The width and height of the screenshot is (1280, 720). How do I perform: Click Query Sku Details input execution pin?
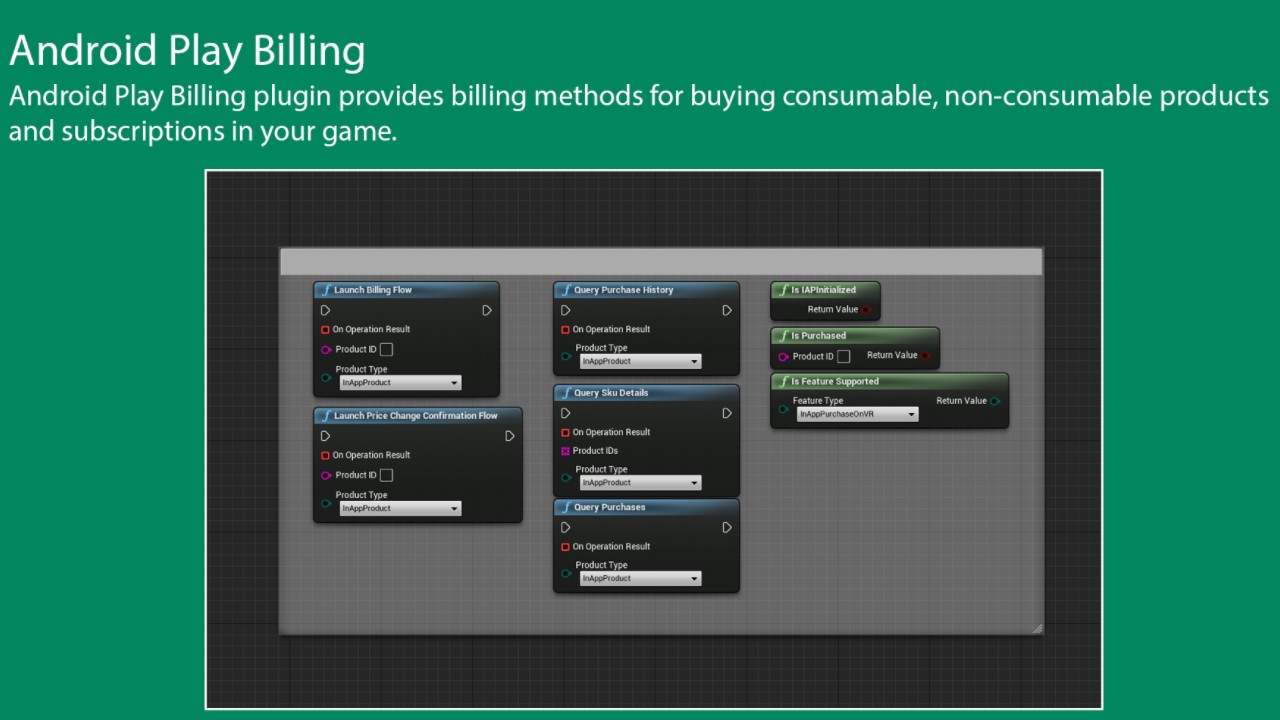565,413
